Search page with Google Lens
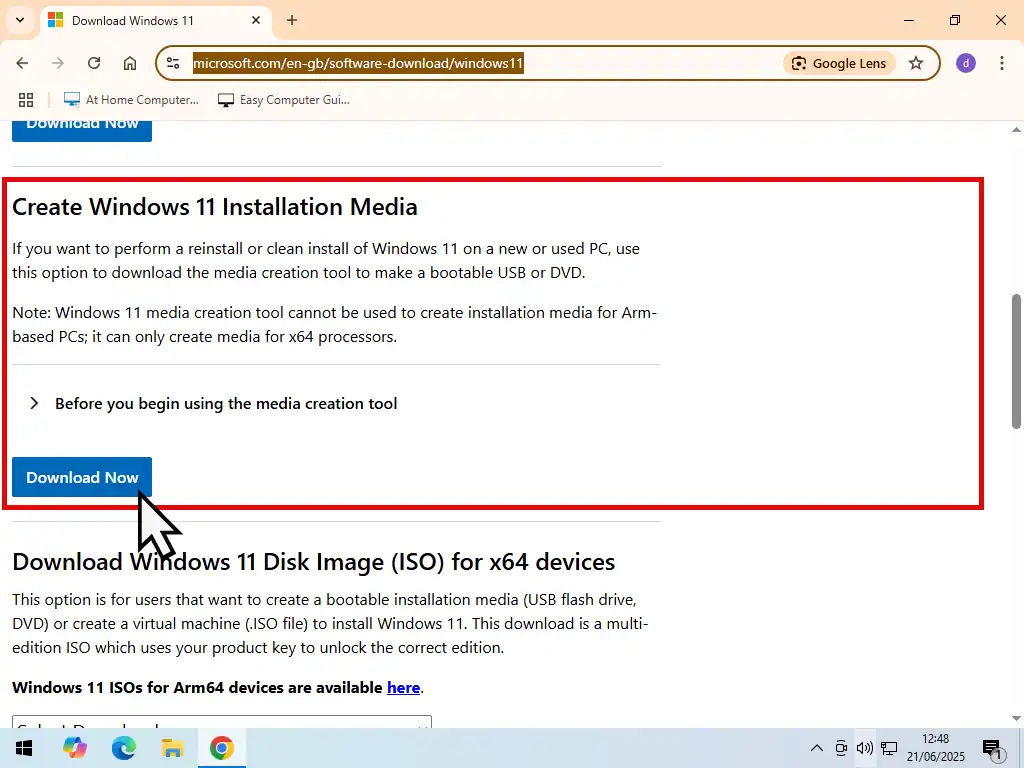Image resolution: width=1024 pixels, height=768 pixels. click(839, 63)
